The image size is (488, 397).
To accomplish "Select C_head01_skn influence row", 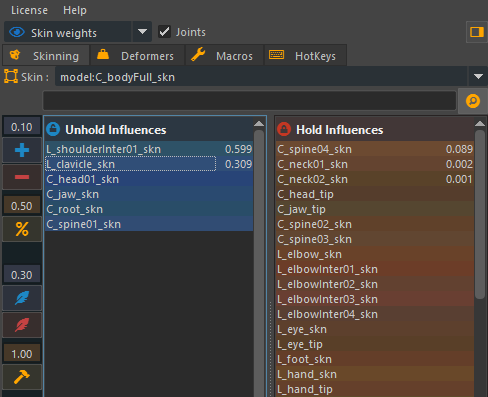I will (149, 179).
